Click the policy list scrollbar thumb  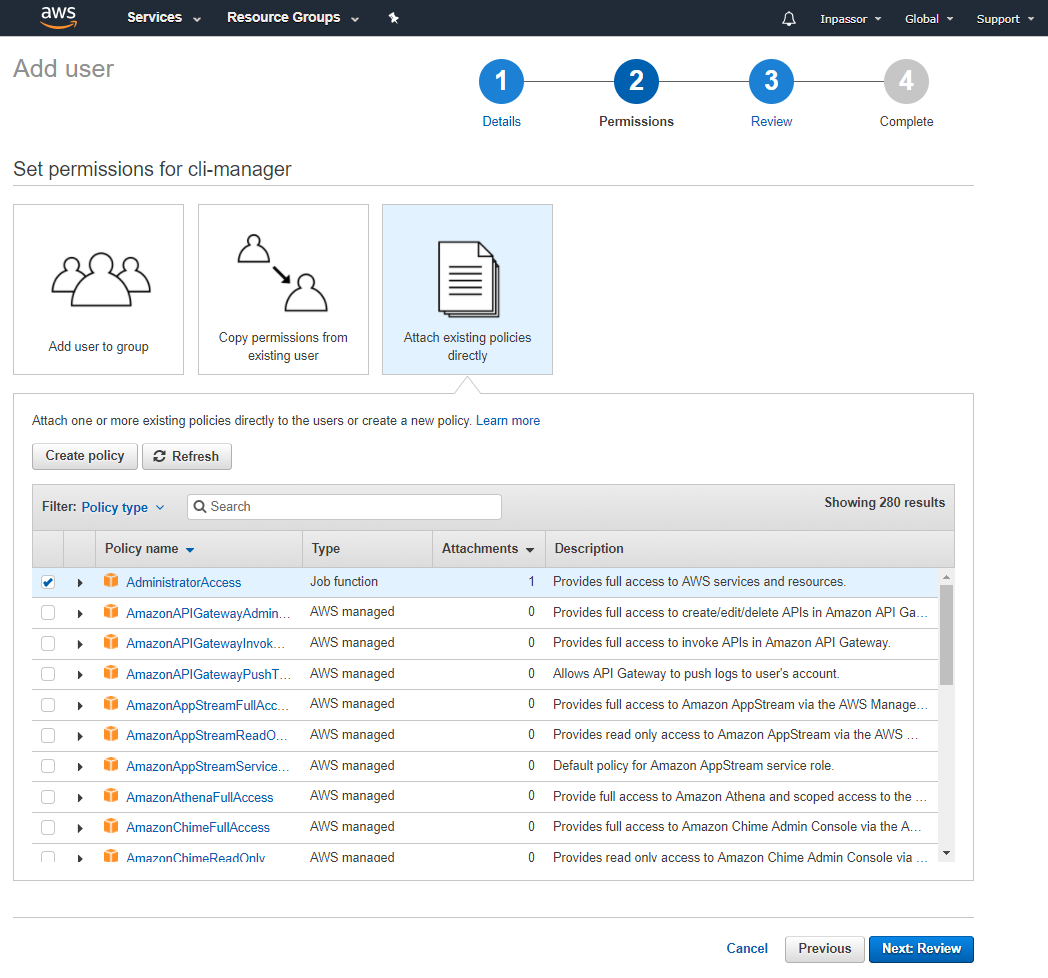[x=946, y=634]
